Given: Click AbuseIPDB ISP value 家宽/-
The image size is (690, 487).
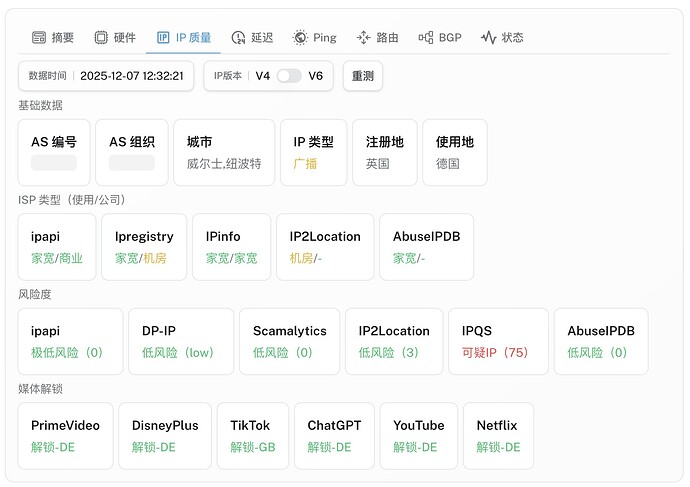Looking at the screenshot, I should pyautogui.click(x=409, y=258).
